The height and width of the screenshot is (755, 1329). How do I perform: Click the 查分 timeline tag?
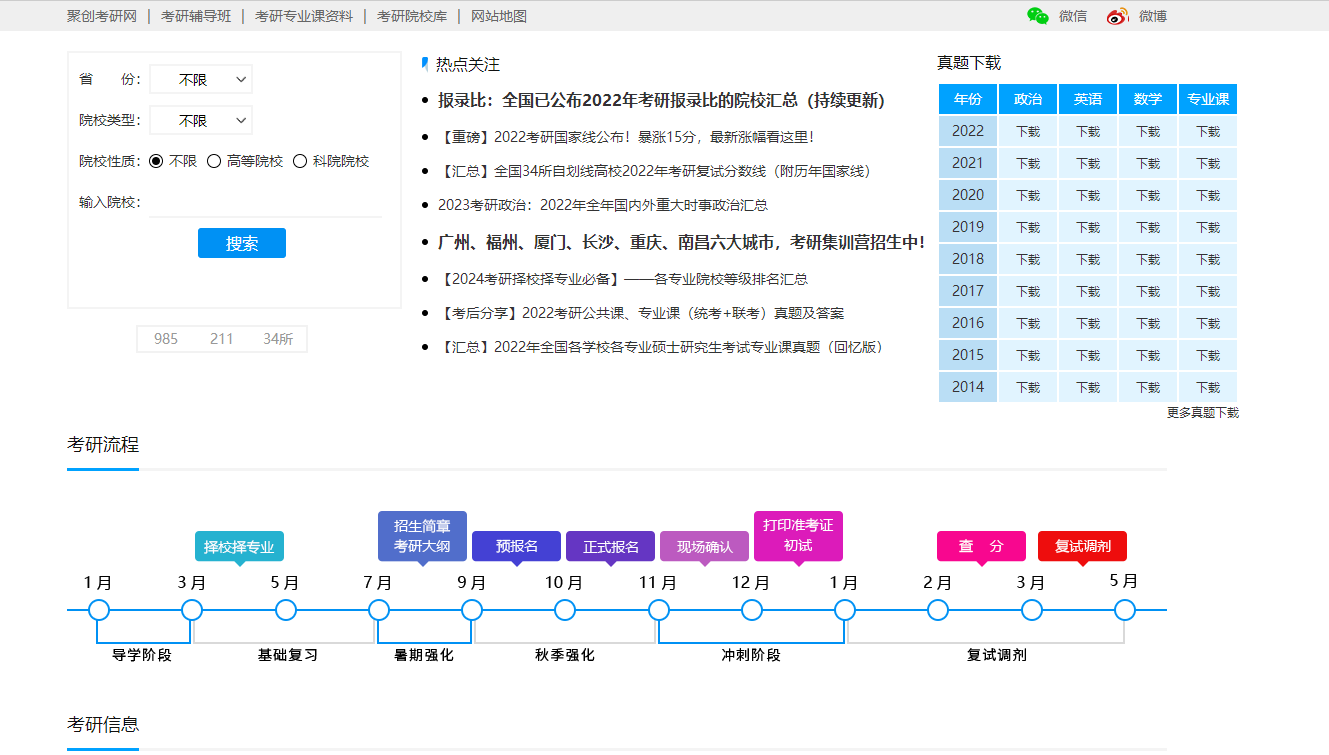[981, 546]
